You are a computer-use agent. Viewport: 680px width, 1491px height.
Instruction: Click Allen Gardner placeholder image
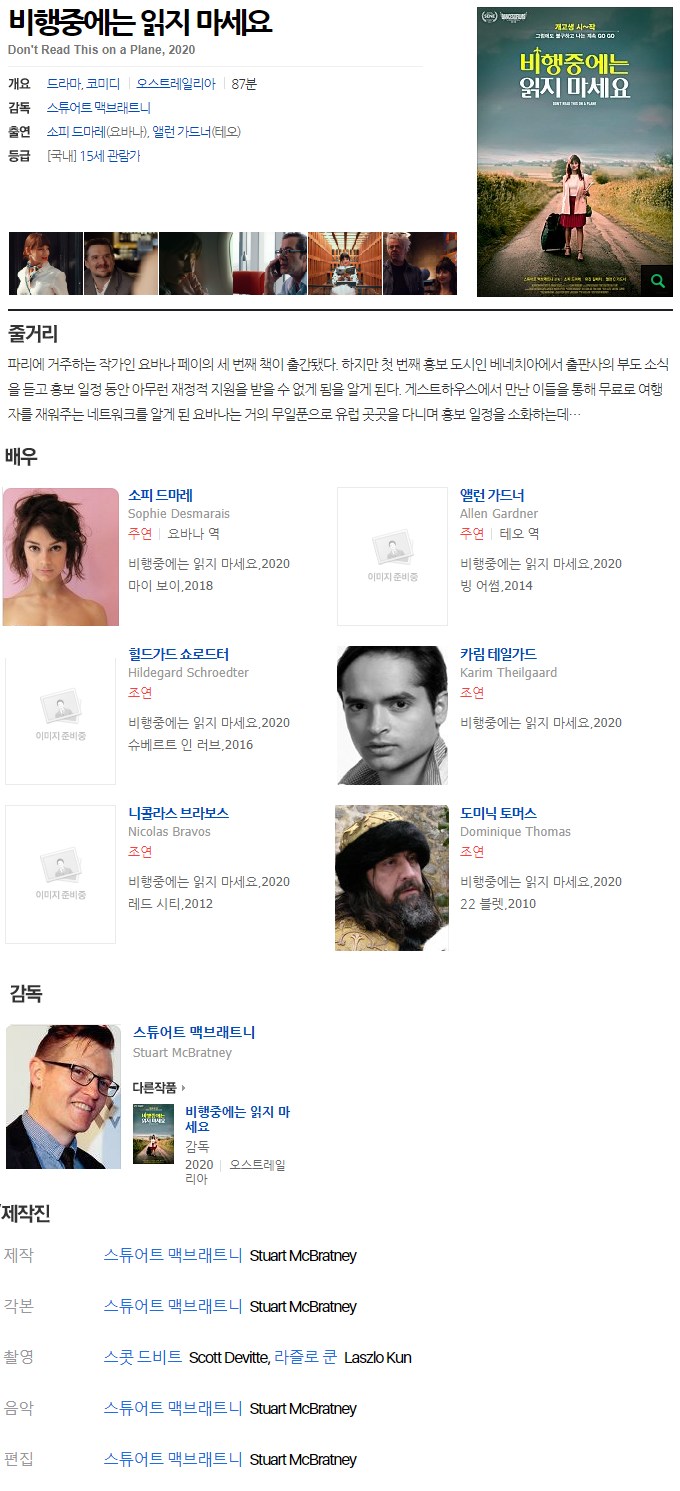click(392, 556)
